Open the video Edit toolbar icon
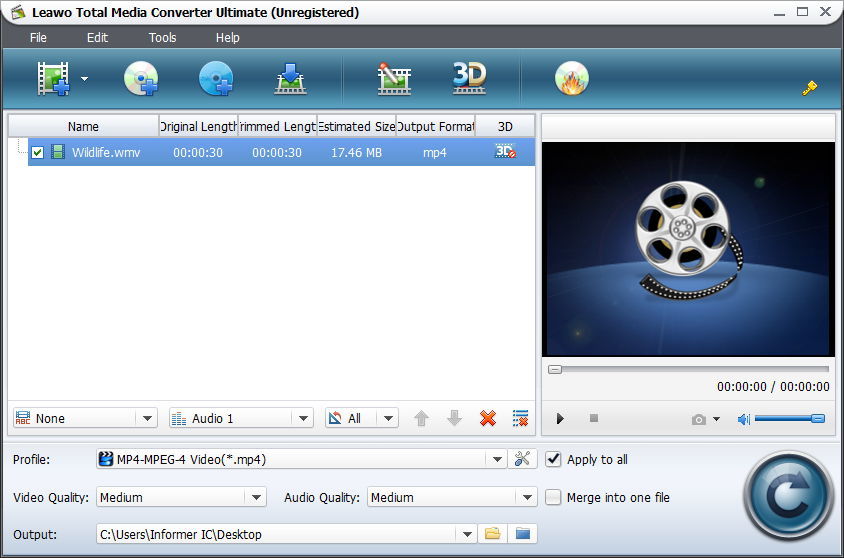This screenshot has height=558, width=844. [x=394, y=79]
